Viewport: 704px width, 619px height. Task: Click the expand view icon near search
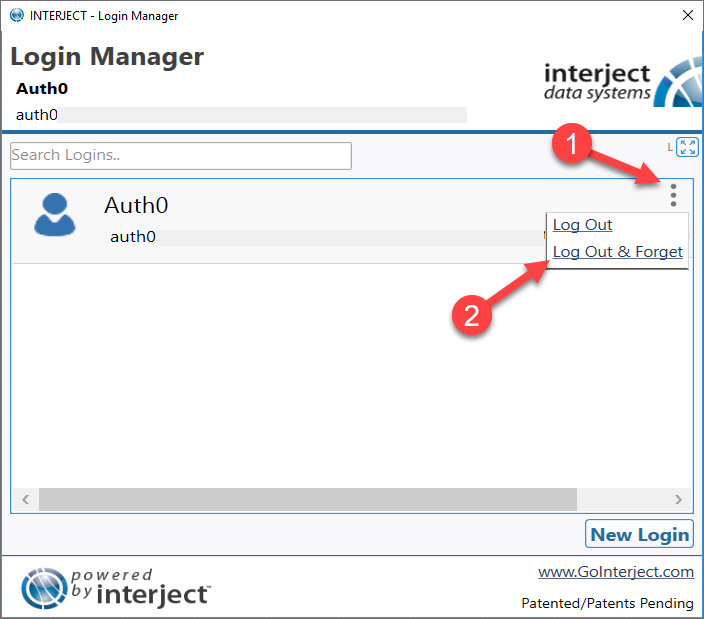(x=687, y=147)
